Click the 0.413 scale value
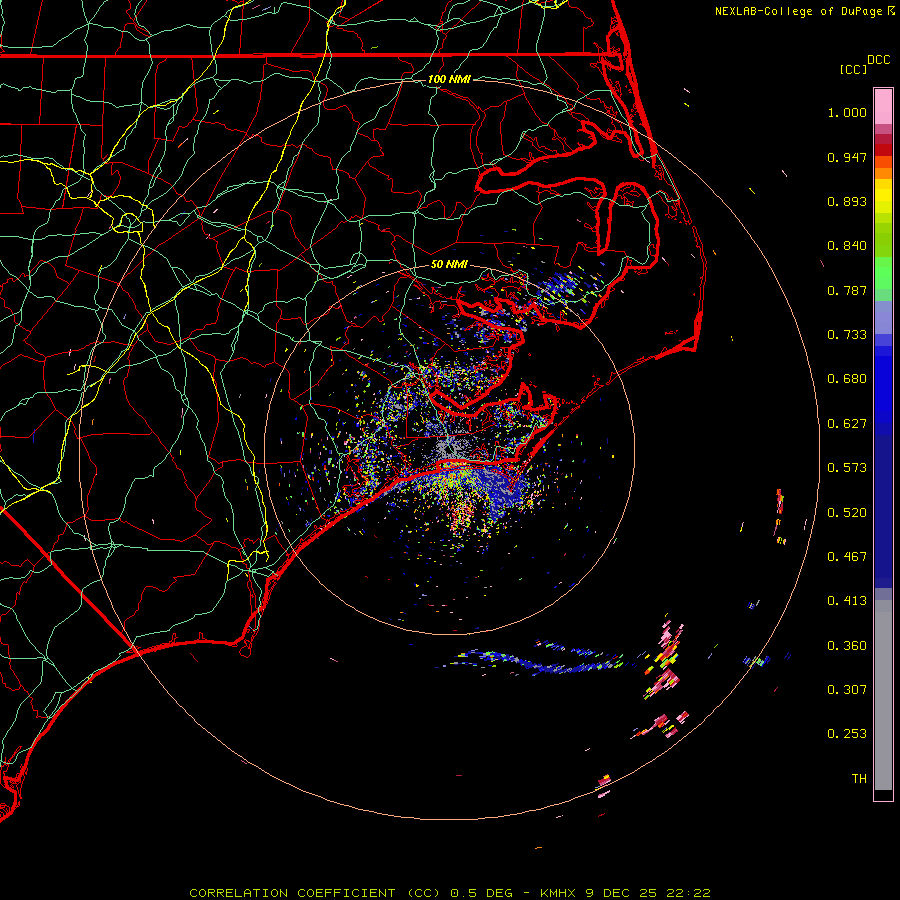Image resolution: width=900 pixels, height=900 pixels. [847, 601]
